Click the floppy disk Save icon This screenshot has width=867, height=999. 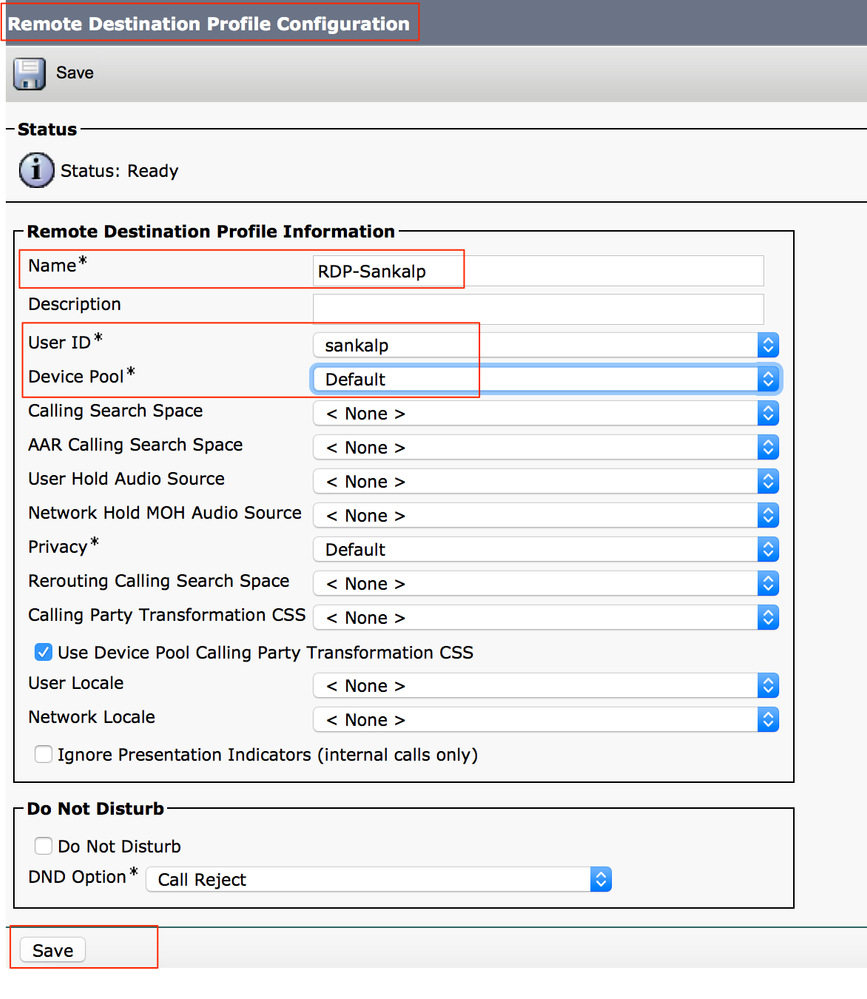[29, 74]
